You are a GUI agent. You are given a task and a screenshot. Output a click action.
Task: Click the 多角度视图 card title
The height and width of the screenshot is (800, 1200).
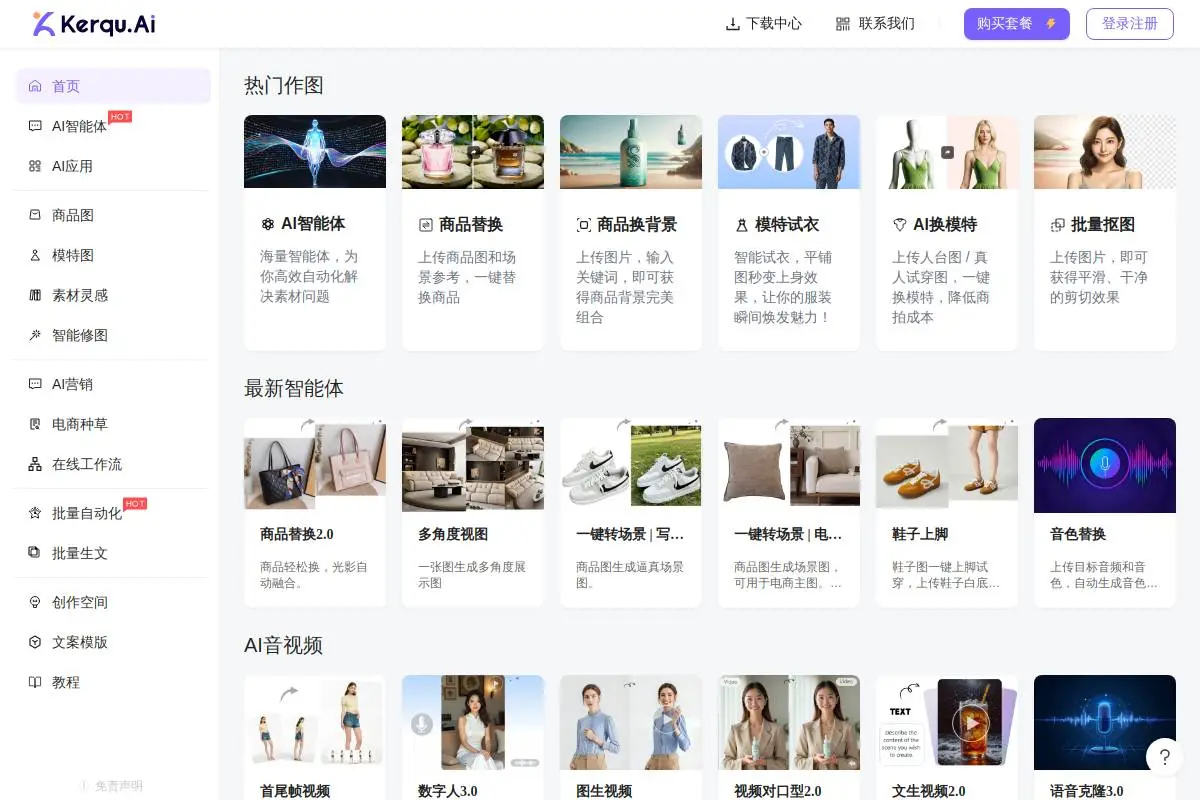[x=453, y=534]
